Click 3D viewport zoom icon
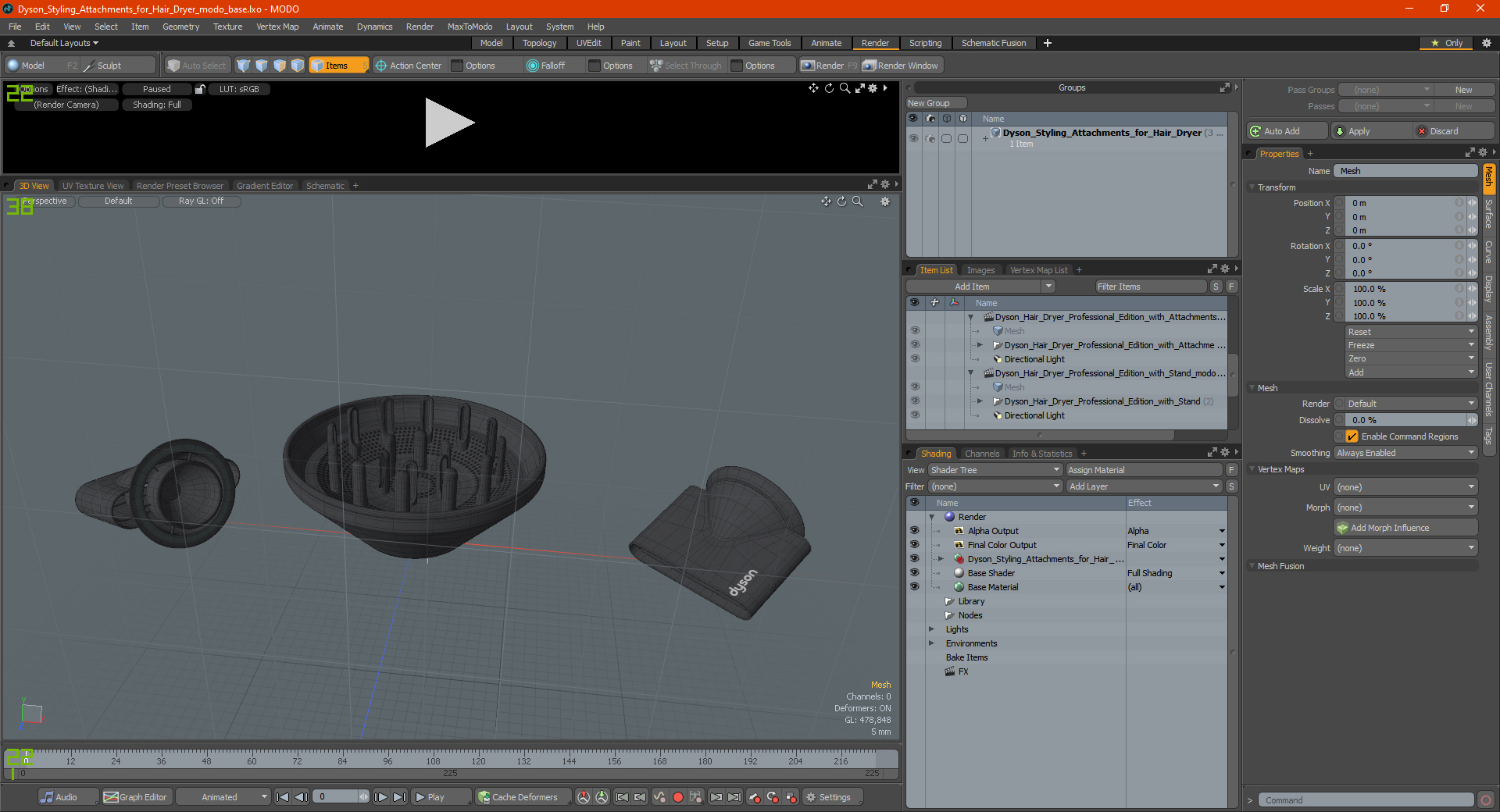 click(x=857, y=201)
